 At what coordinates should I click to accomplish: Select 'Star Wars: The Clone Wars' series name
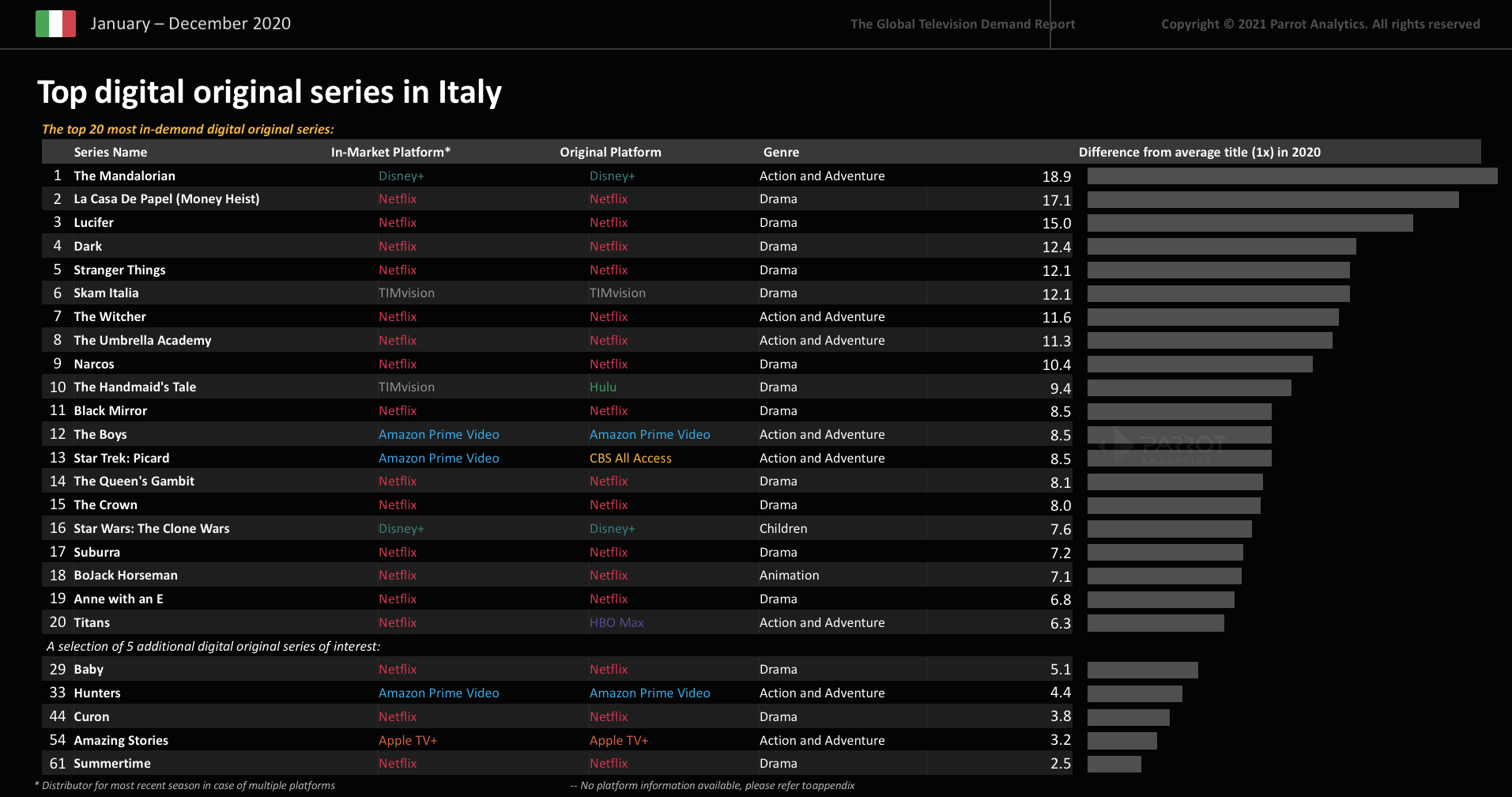coord(152,528)
